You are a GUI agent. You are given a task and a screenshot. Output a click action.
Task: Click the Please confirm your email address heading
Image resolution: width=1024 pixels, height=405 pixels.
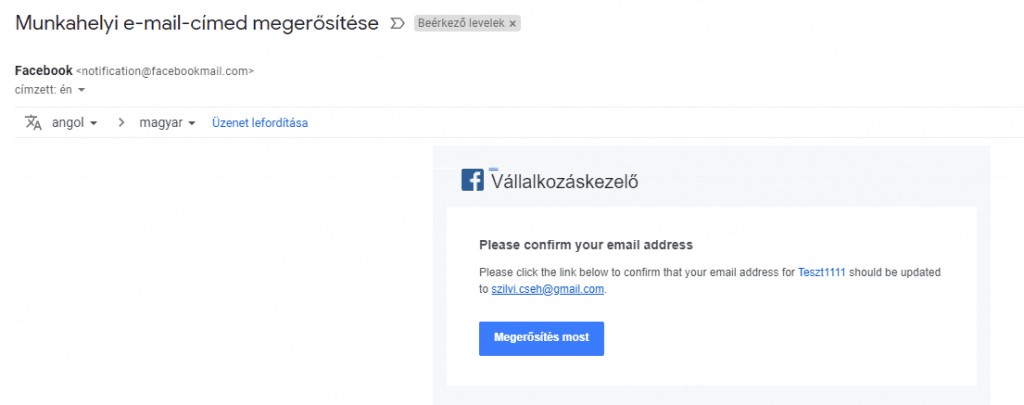coord(586,244)
